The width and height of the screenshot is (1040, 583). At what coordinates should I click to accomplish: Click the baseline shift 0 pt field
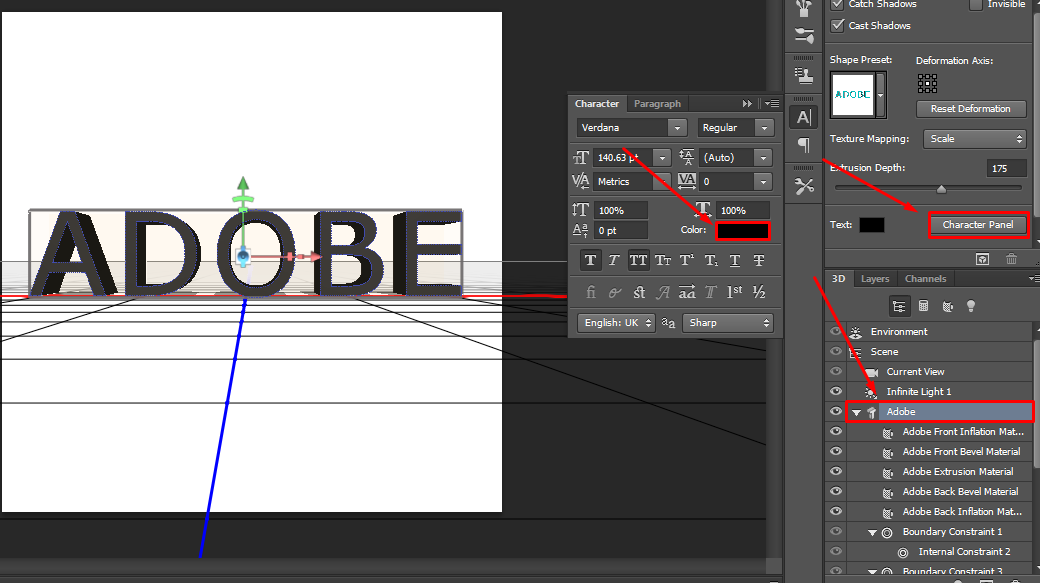pyautogui.click(x=621, y=230)
